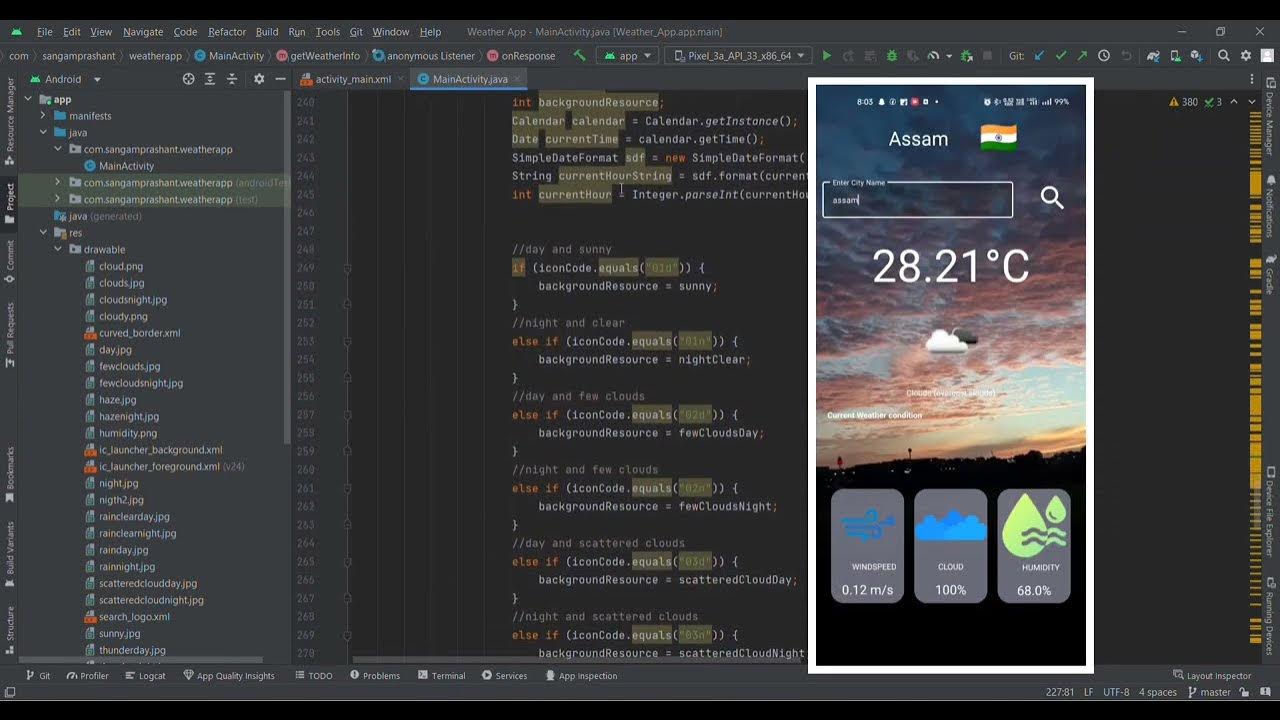Open the Android project view dropdown
Viewport: 1280px width, 720px height.
pos(66,79)
